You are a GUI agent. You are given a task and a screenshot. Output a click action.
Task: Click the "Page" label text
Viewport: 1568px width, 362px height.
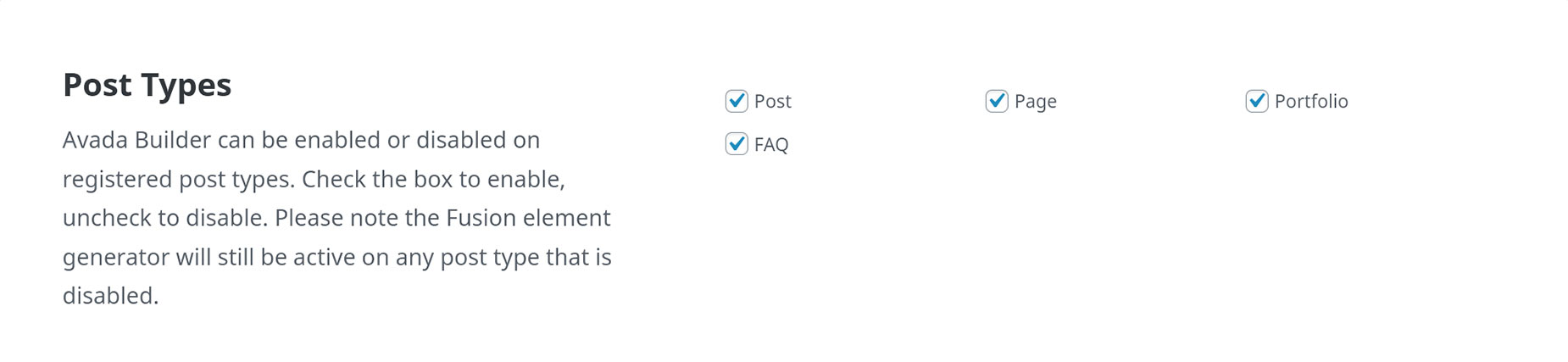1035,102
